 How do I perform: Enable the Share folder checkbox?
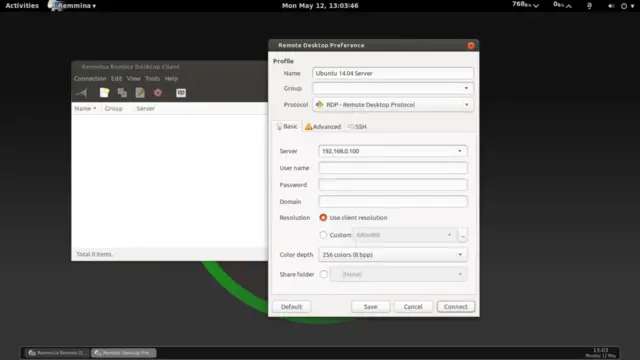[324, 274]
